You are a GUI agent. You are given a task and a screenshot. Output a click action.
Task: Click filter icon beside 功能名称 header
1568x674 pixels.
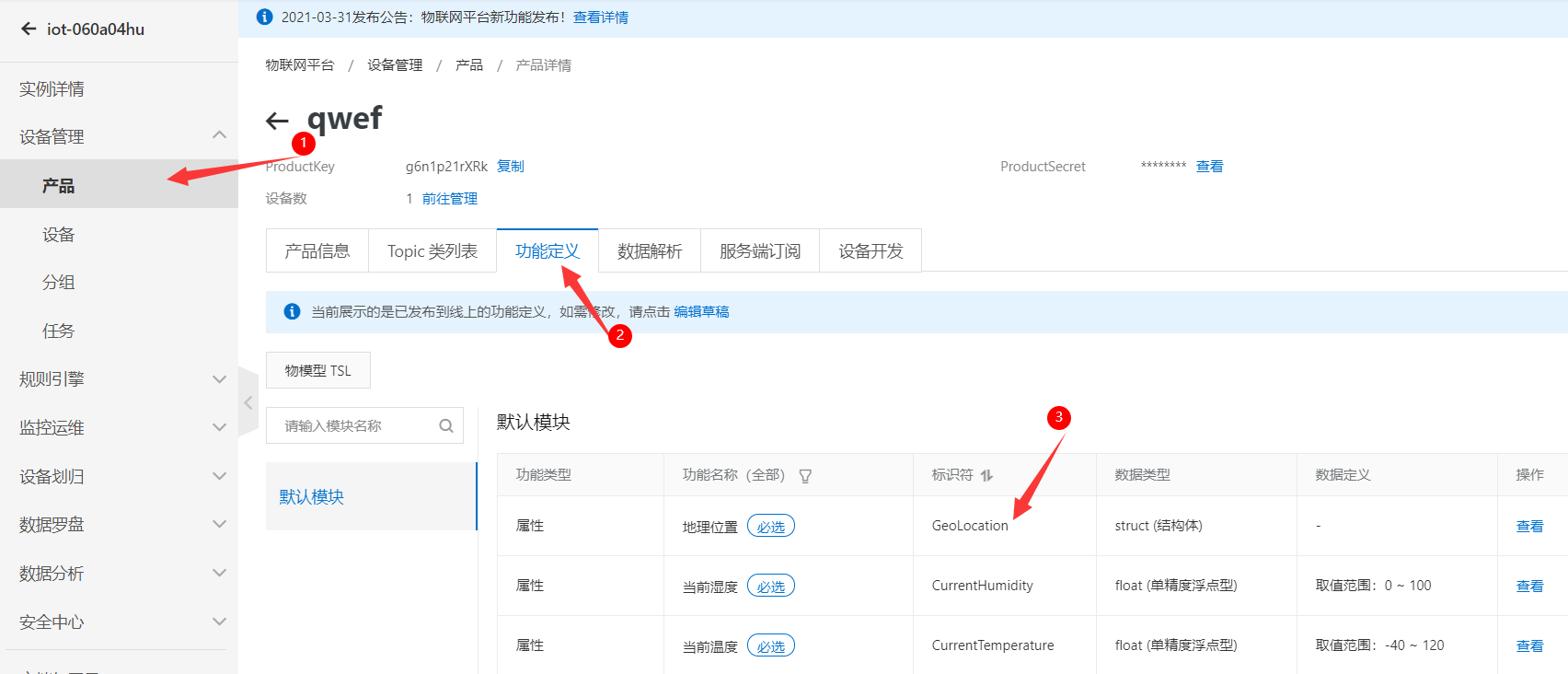(x=805, y=476)
